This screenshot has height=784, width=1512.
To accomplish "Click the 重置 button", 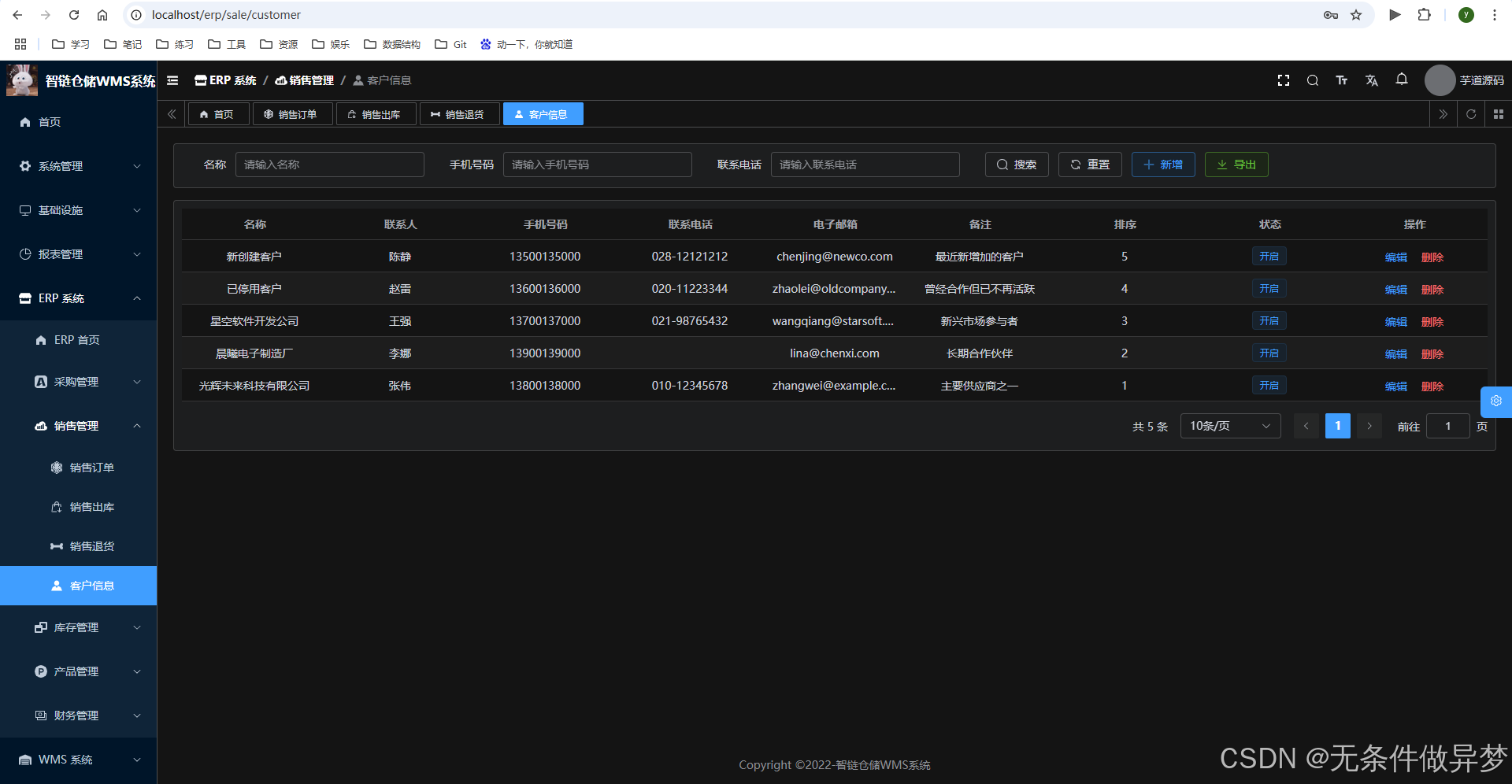I will (x=1090, y=165).
